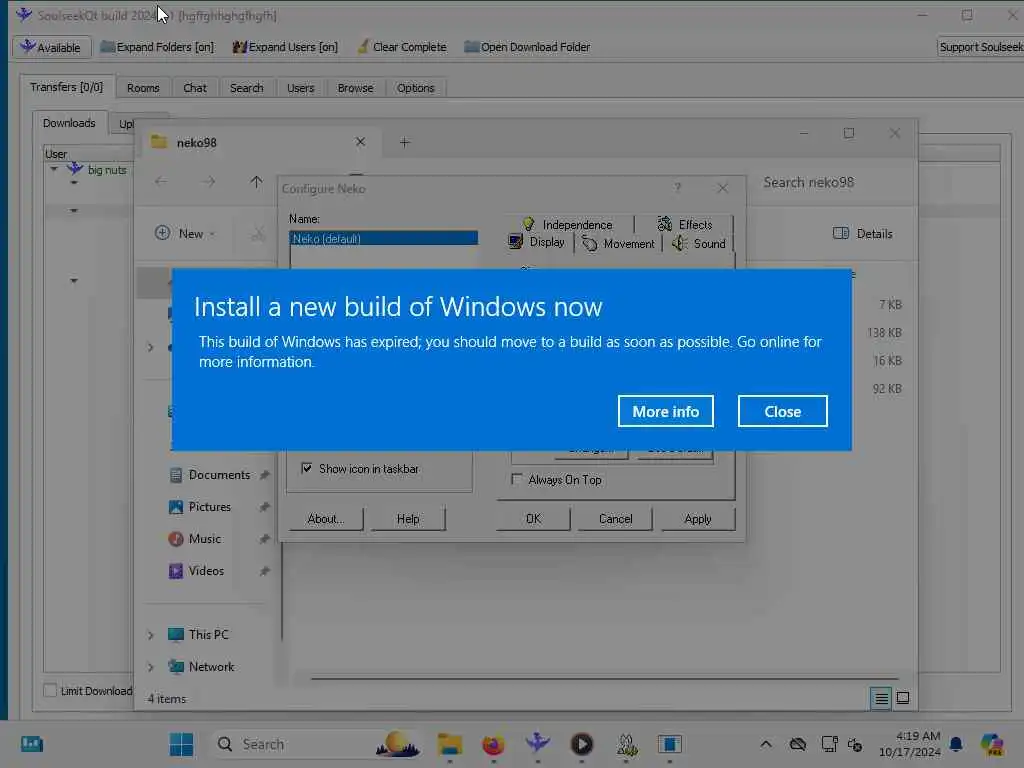Open Documents in File Explorer sidebar
The height and width of the screenshot is (768, 1024).
tap(219, 475)
